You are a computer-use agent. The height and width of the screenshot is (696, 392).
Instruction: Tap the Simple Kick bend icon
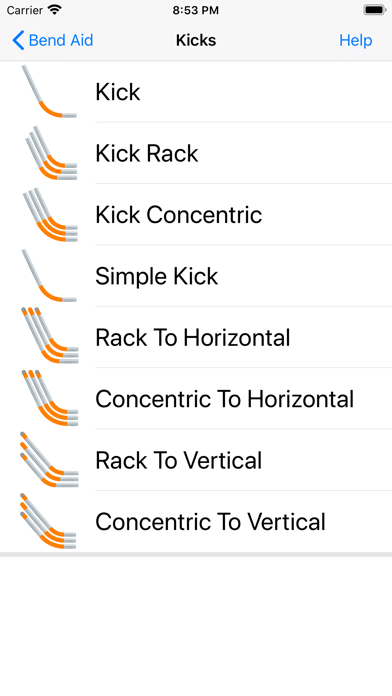[x=49, y=276]
